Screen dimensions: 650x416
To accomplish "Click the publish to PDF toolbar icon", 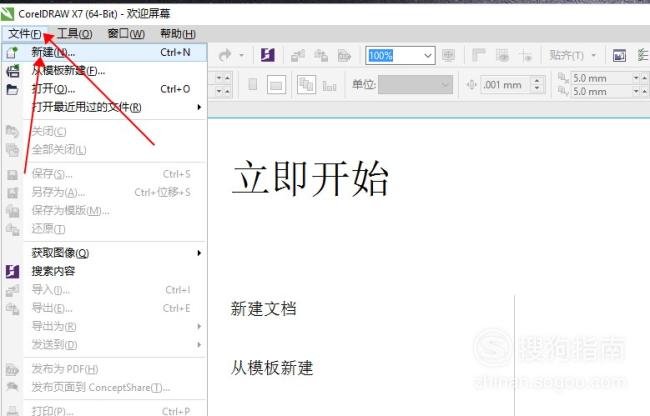I will 344,55.
